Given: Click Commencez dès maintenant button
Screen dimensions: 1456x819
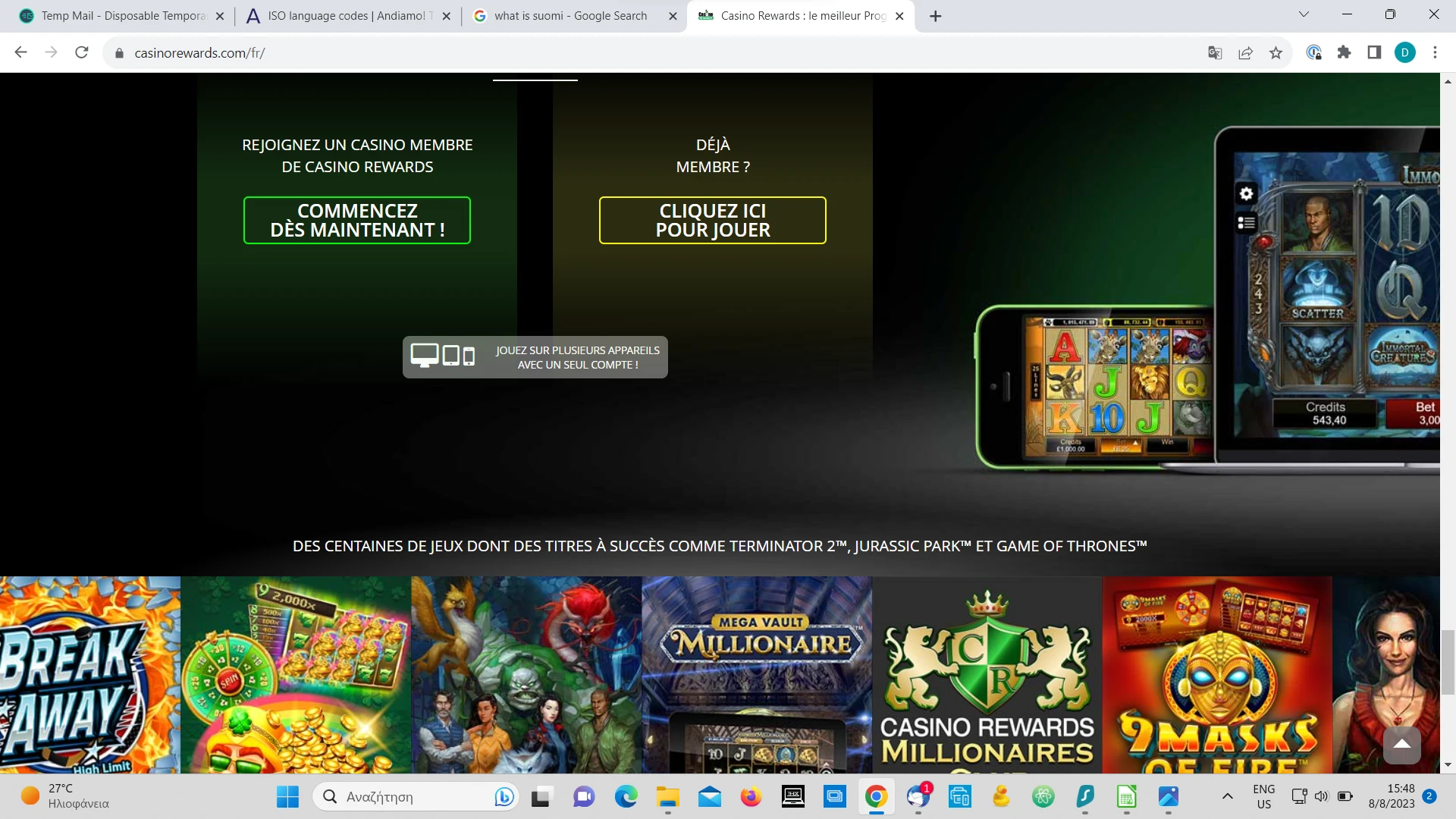Looking at the screenshot, I should pos(357,221).
